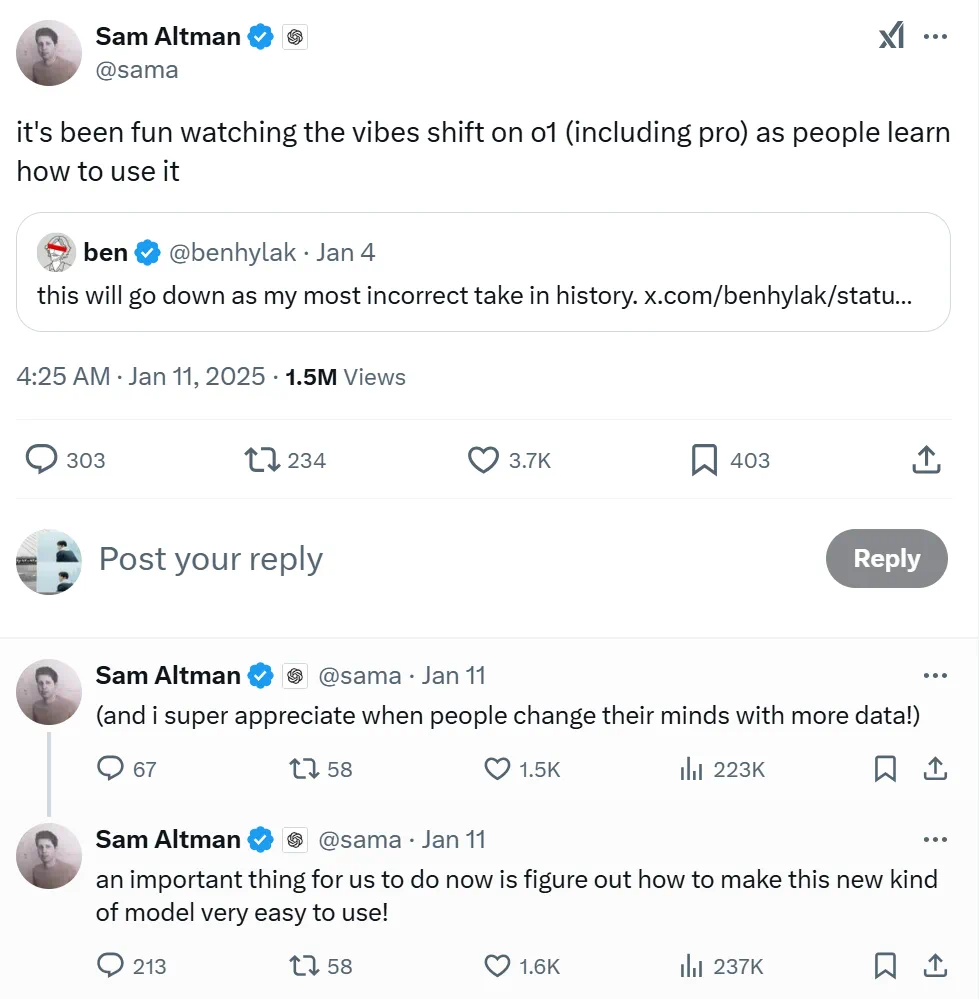Share the main post via share icon
979x999 pixels.
coord(926,460)
